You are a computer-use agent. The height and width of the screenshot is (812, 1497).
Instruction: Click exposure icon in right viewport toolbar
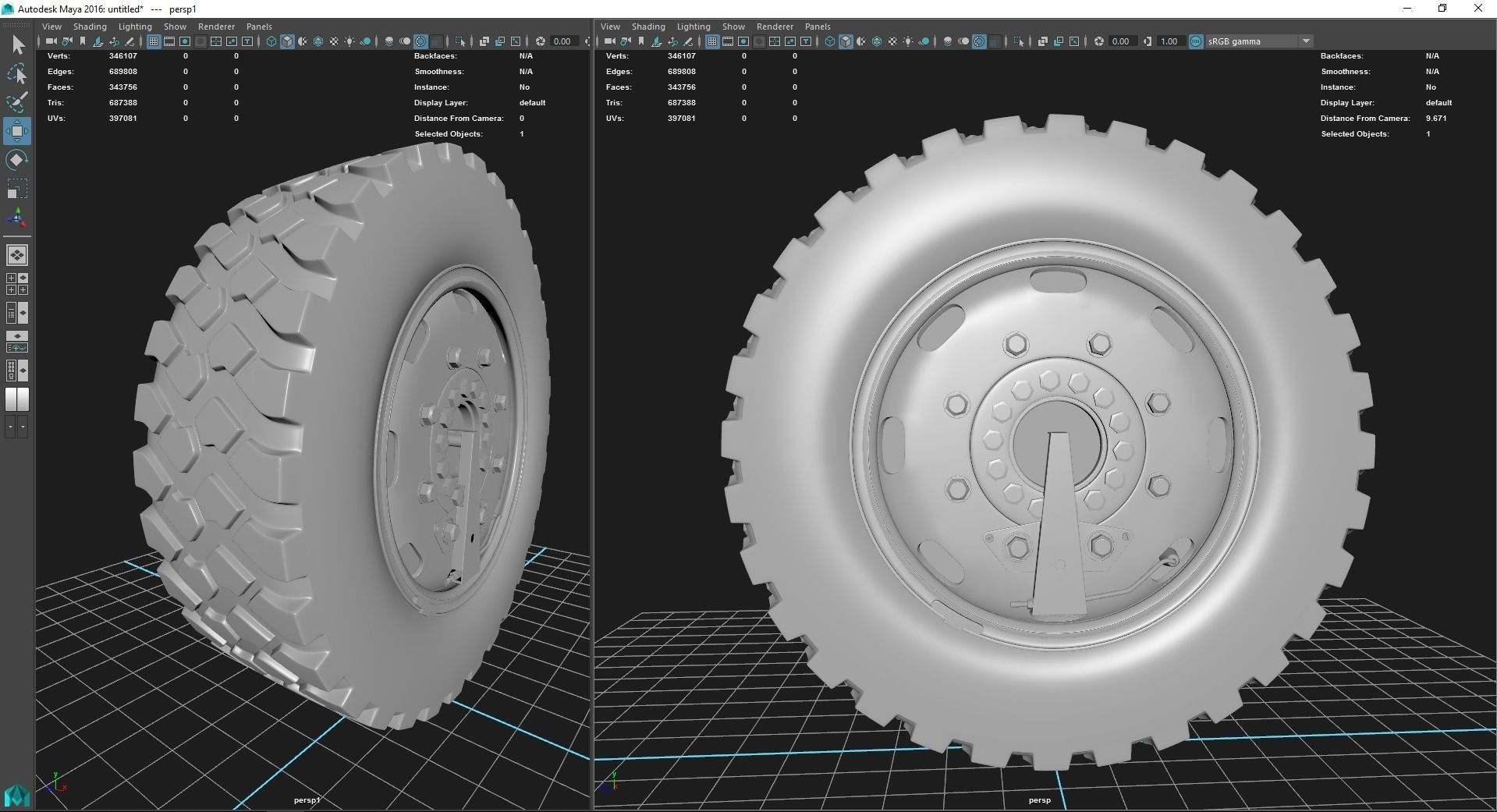click(x=1099, y=41)
